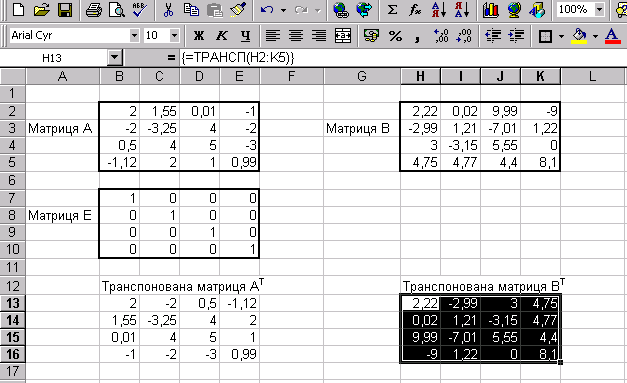627x383 pixels.
Task: Undo the last action
Action: pos(267,9)
